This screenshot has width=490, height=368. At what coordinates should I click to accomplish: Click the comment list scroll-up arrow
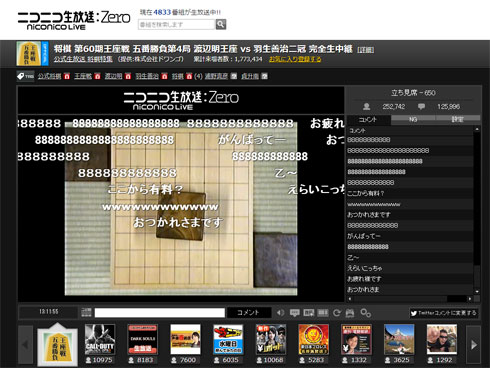(x=477, y=129)
